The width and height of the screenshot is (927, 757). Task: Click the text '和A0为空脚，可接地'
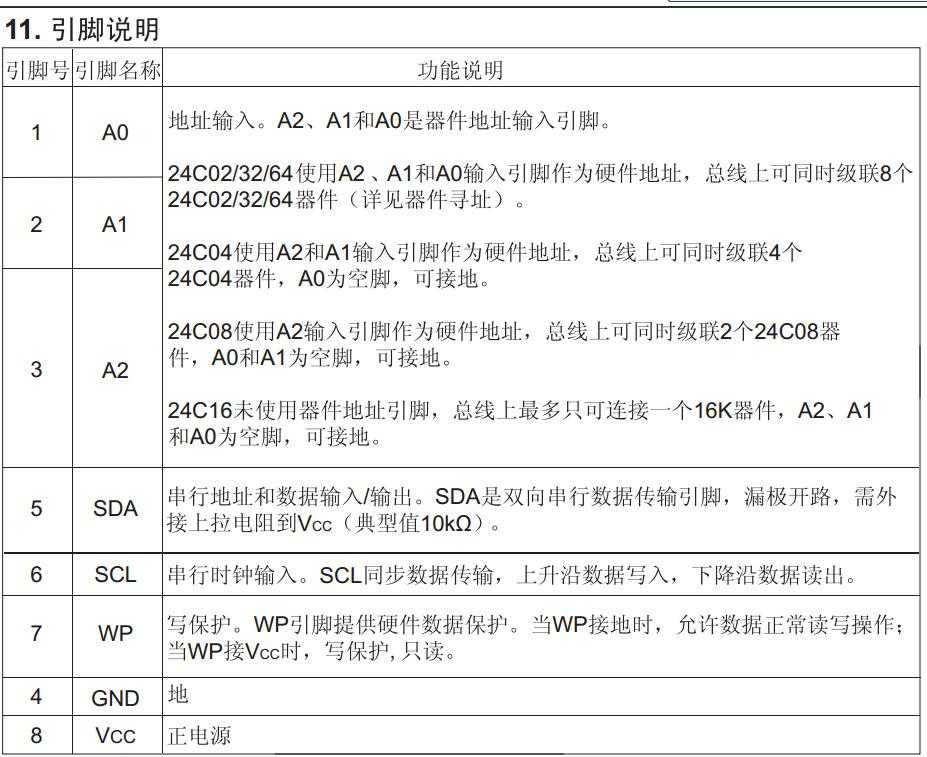tap(275, 437)
